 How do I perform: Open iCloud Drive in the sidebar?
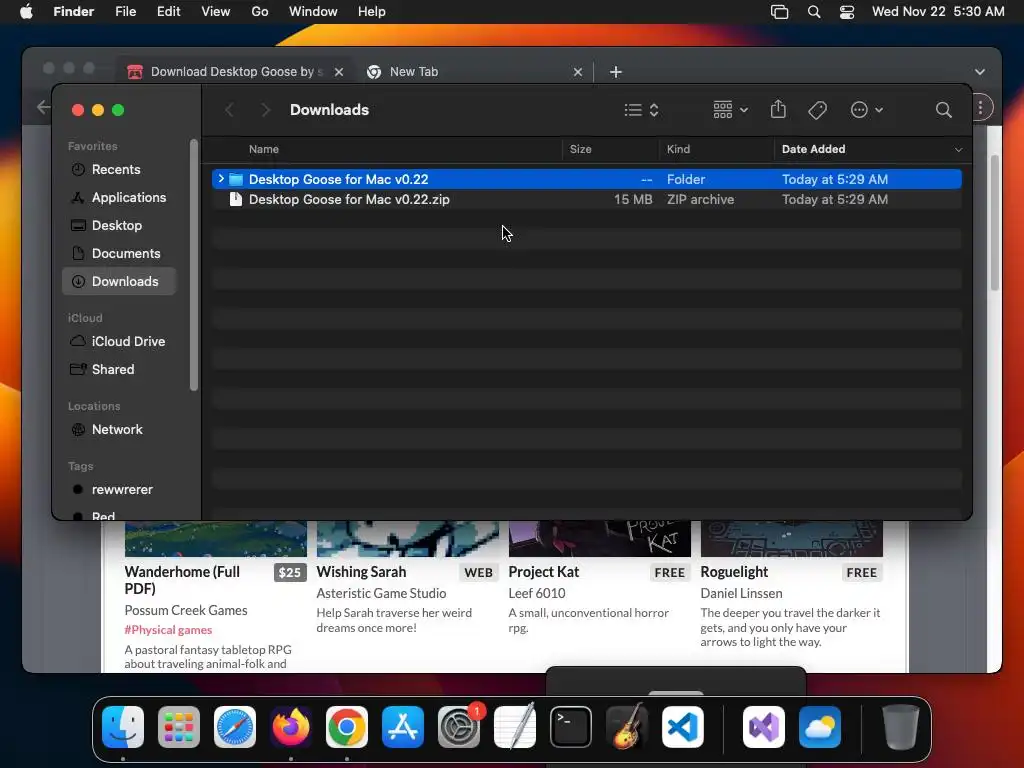(128, 342)
